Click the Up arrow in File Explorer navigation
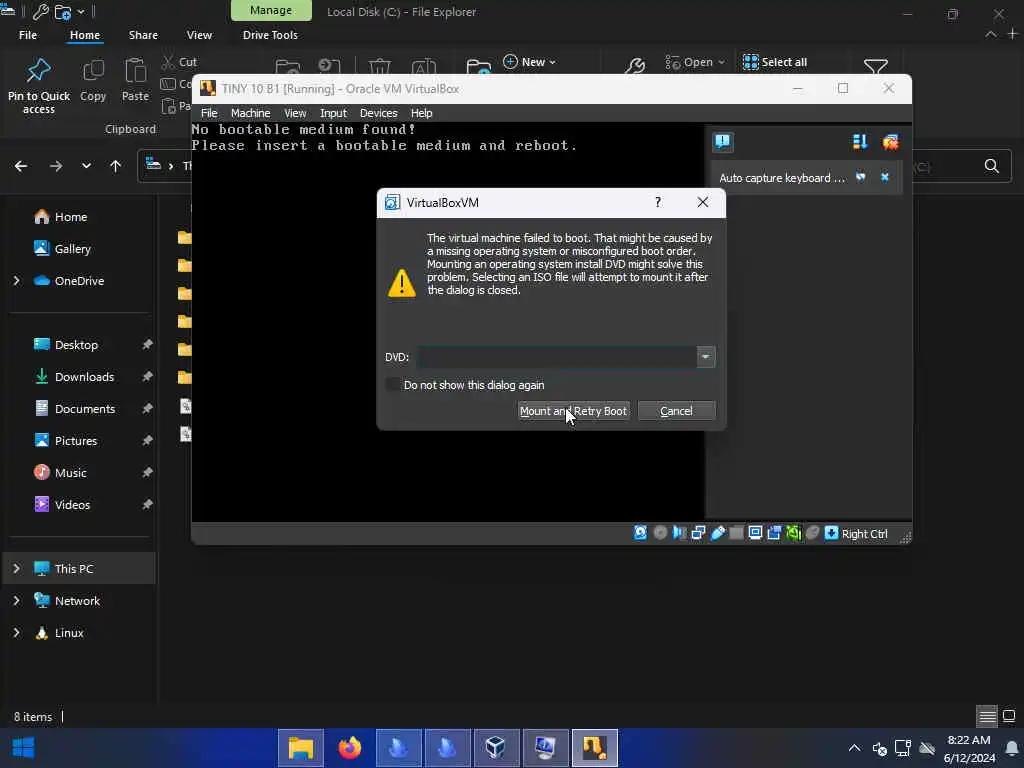 coord(116,166)
